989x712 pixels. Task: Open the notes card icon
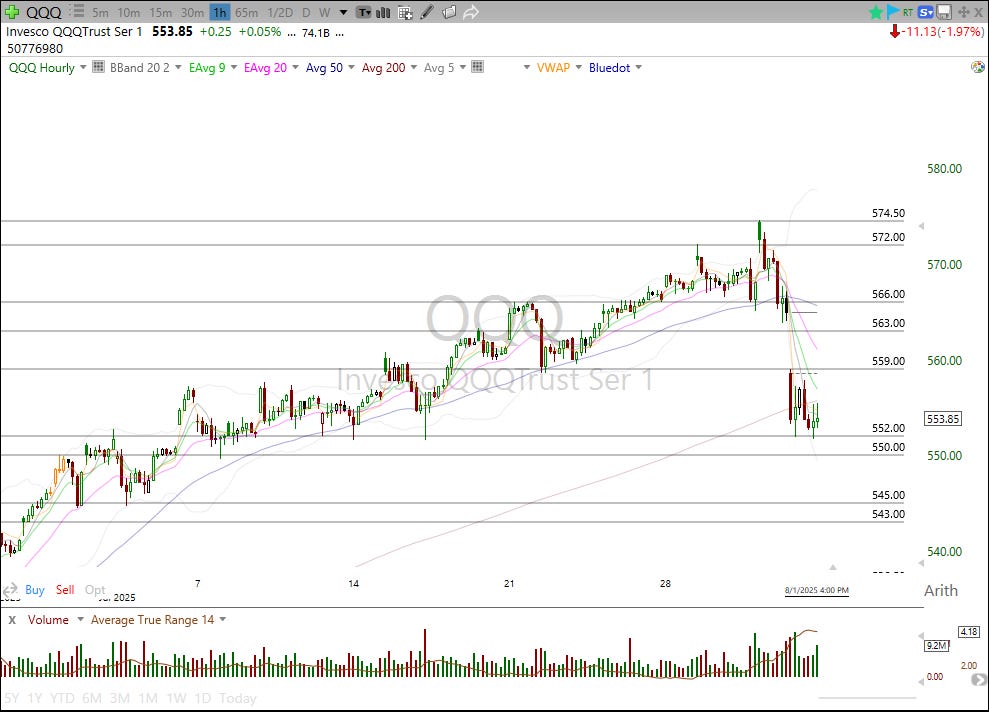coord(448,12)
